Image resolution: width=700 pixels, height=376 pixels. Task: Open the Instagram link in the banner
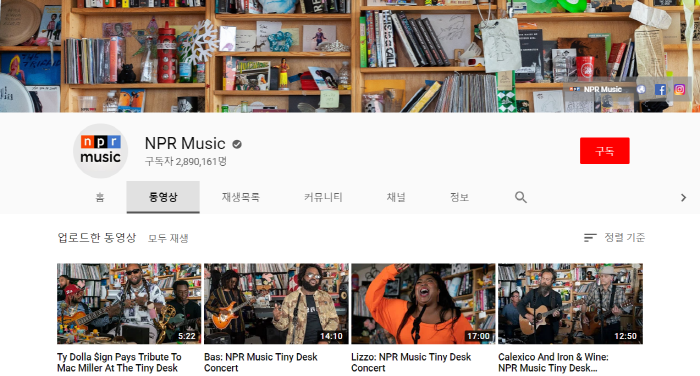[x=679, y=89]
